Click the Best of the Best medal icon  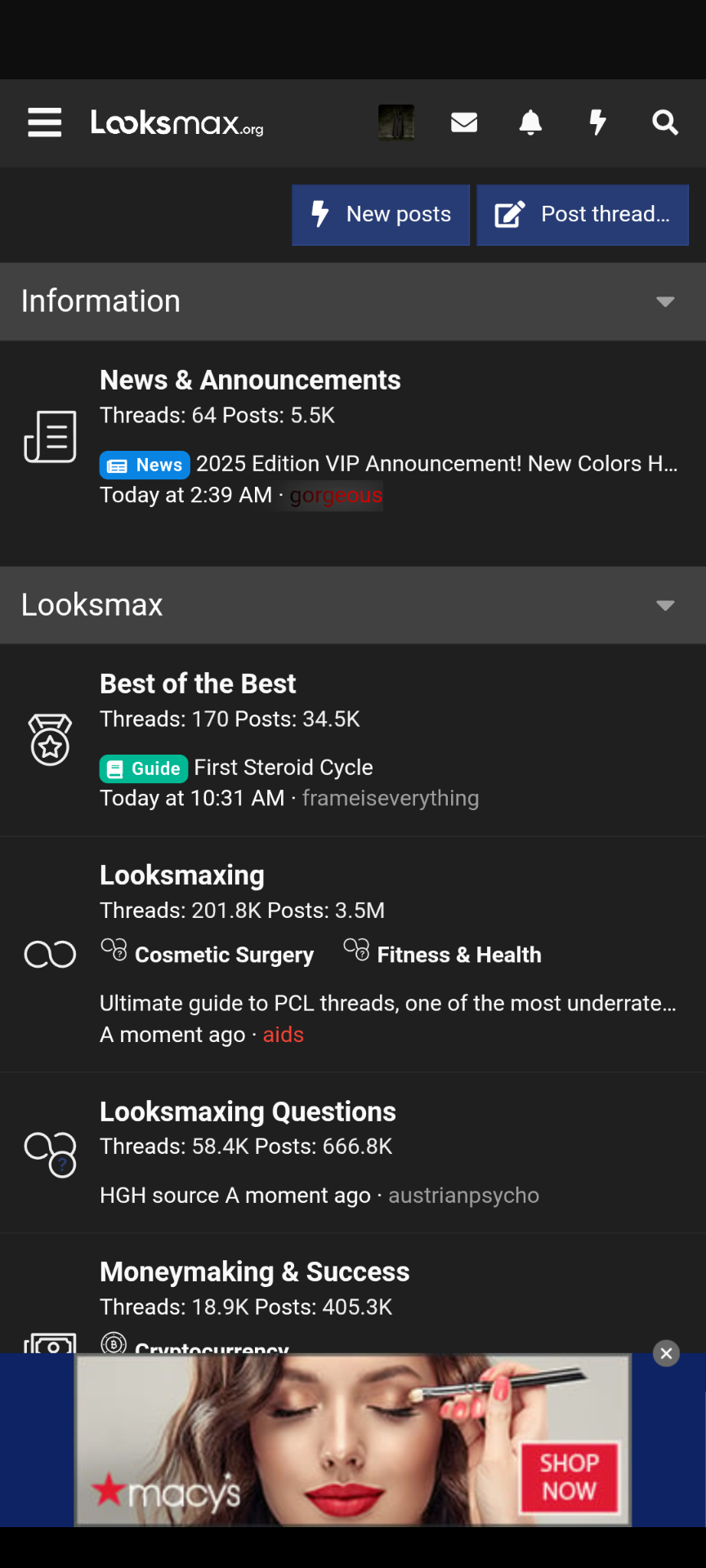[50, 740]
